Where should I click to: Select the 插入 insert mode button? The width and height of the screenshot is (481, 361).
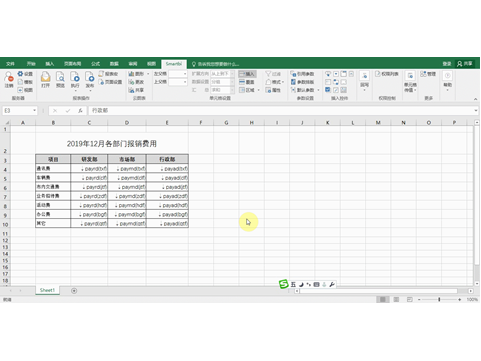point(247,74)
